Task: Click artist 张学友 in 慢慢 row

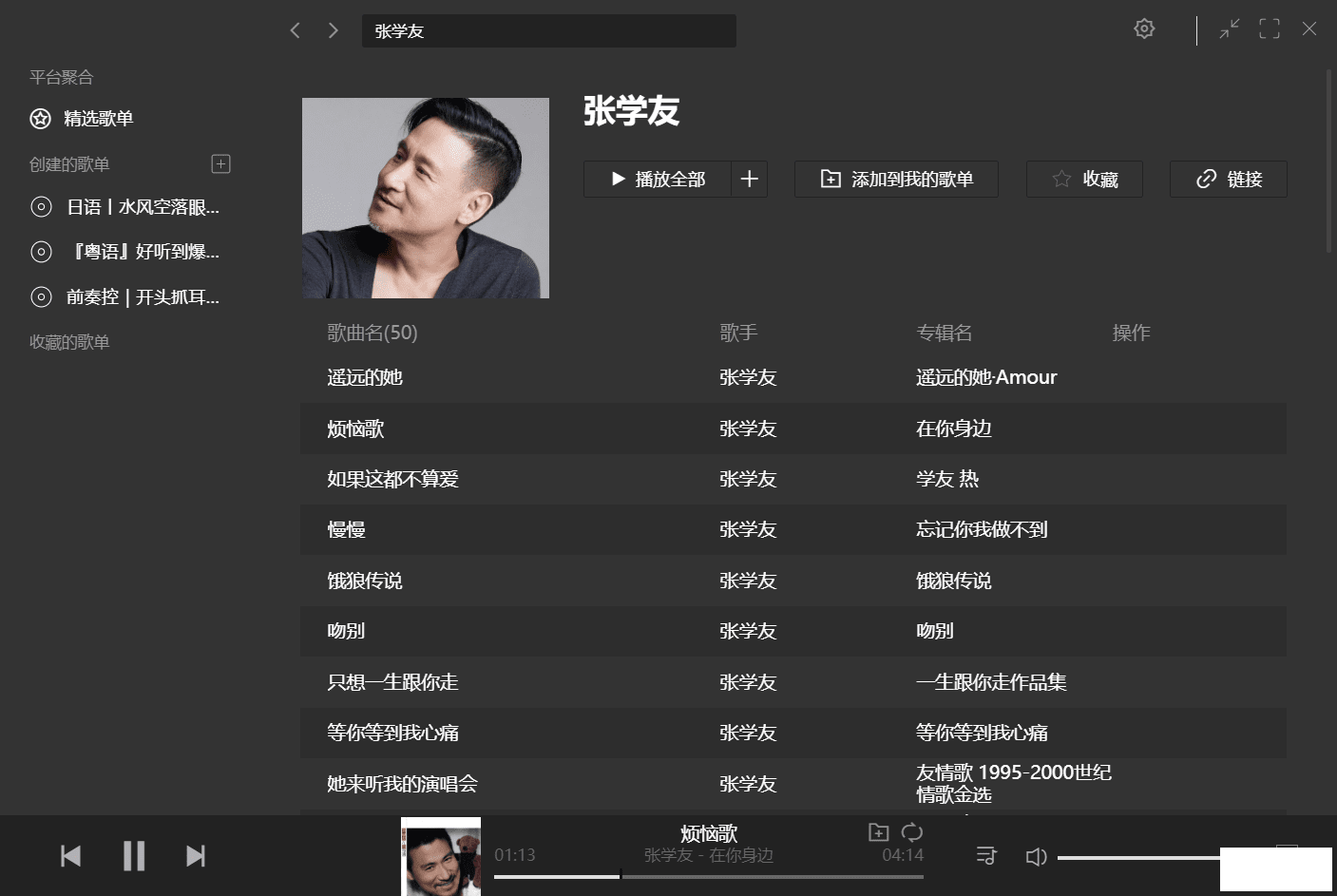Action: pos(748,529)
